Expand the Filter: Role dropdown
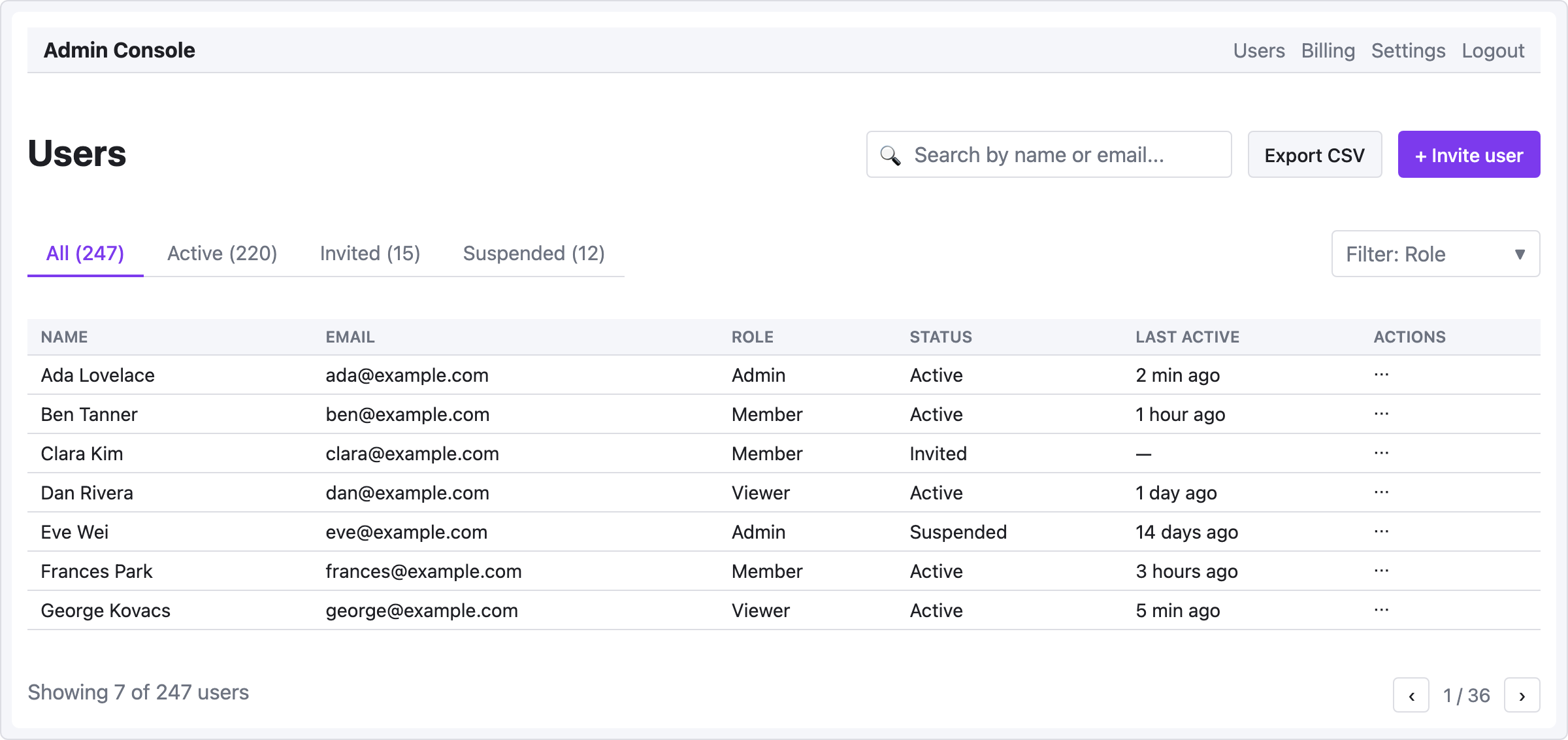This screenshot has height=740, width=1568. pyautogui.click(x=1435, y=254)
